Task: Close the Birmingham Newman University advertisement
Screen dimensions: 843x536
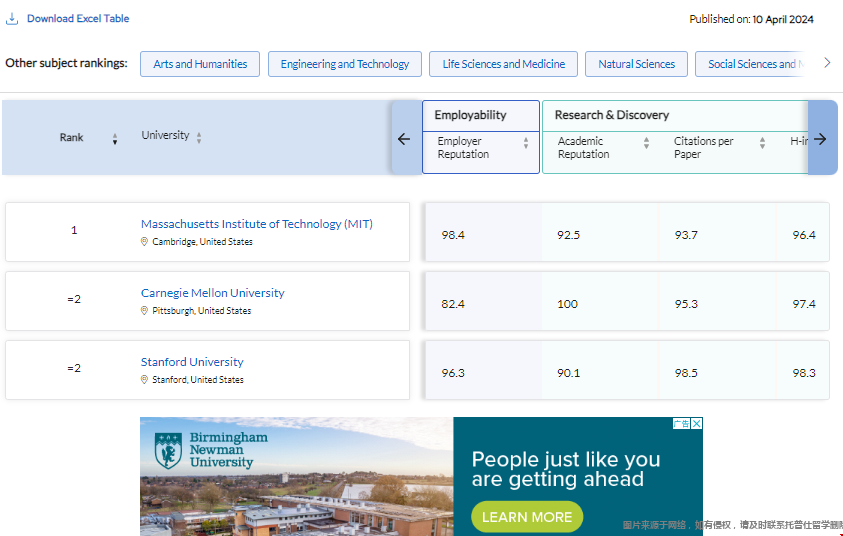Action: [697, 424]
